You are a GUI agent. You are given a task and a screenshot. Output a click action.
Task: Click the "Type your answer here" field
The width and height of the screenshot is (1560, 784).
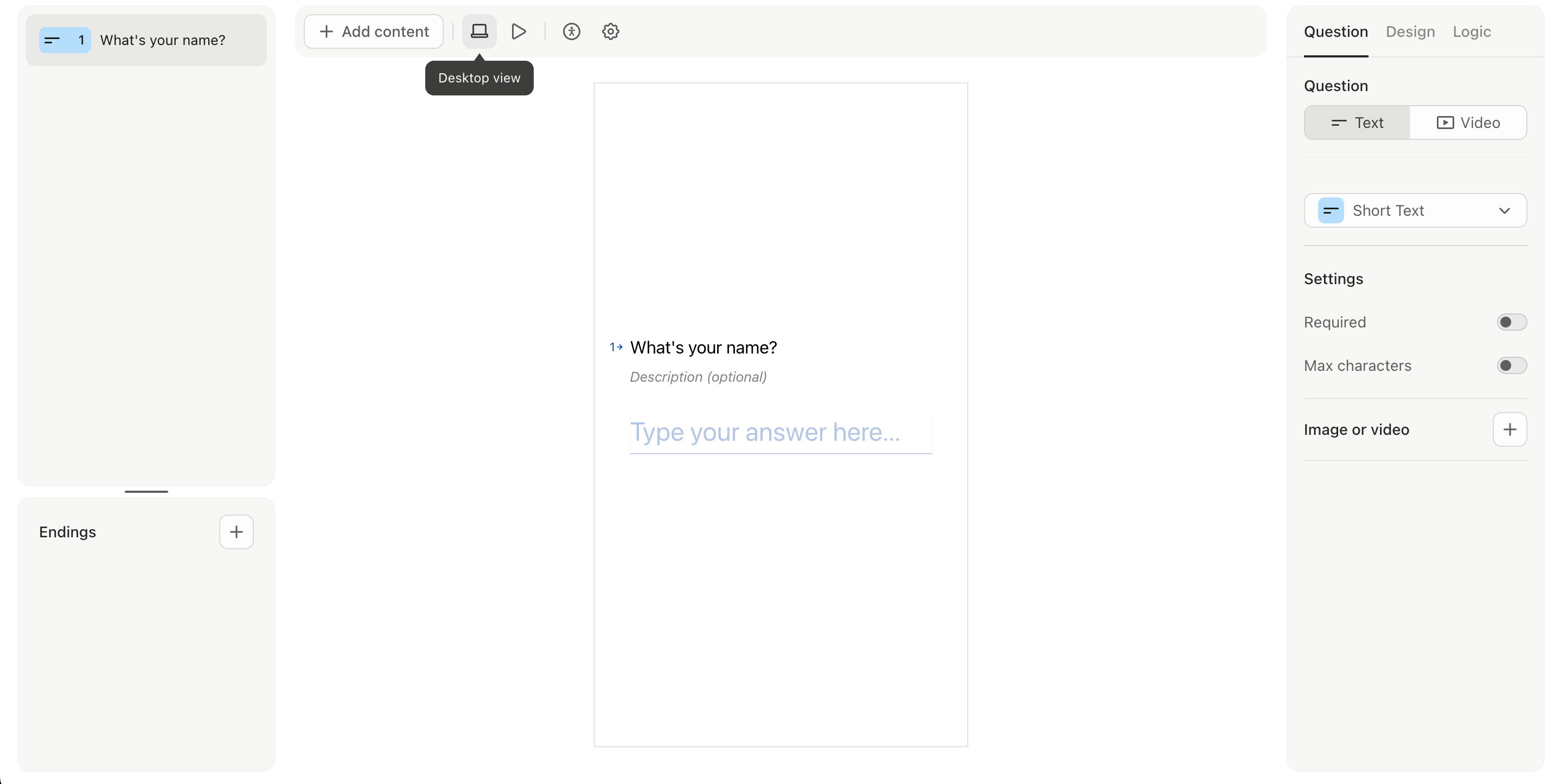click(780, 432)
